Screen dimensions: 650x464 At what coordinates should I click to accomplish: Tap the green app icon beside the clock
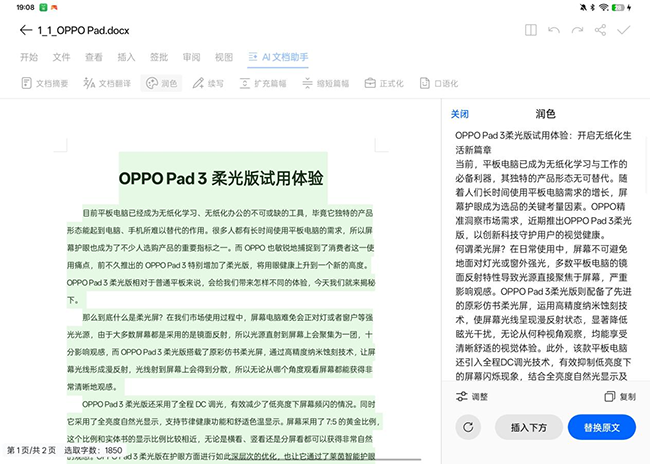point(43,7)
